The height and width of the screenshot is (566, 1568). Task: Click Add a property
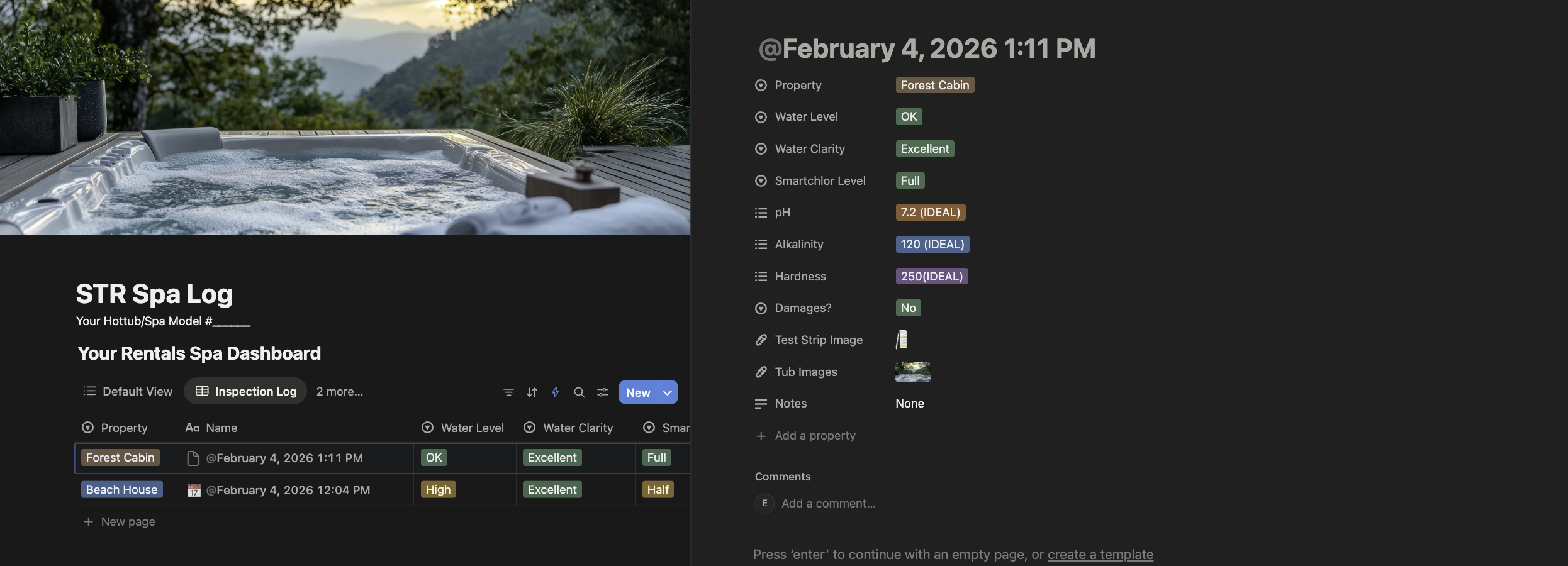point(815,435)
